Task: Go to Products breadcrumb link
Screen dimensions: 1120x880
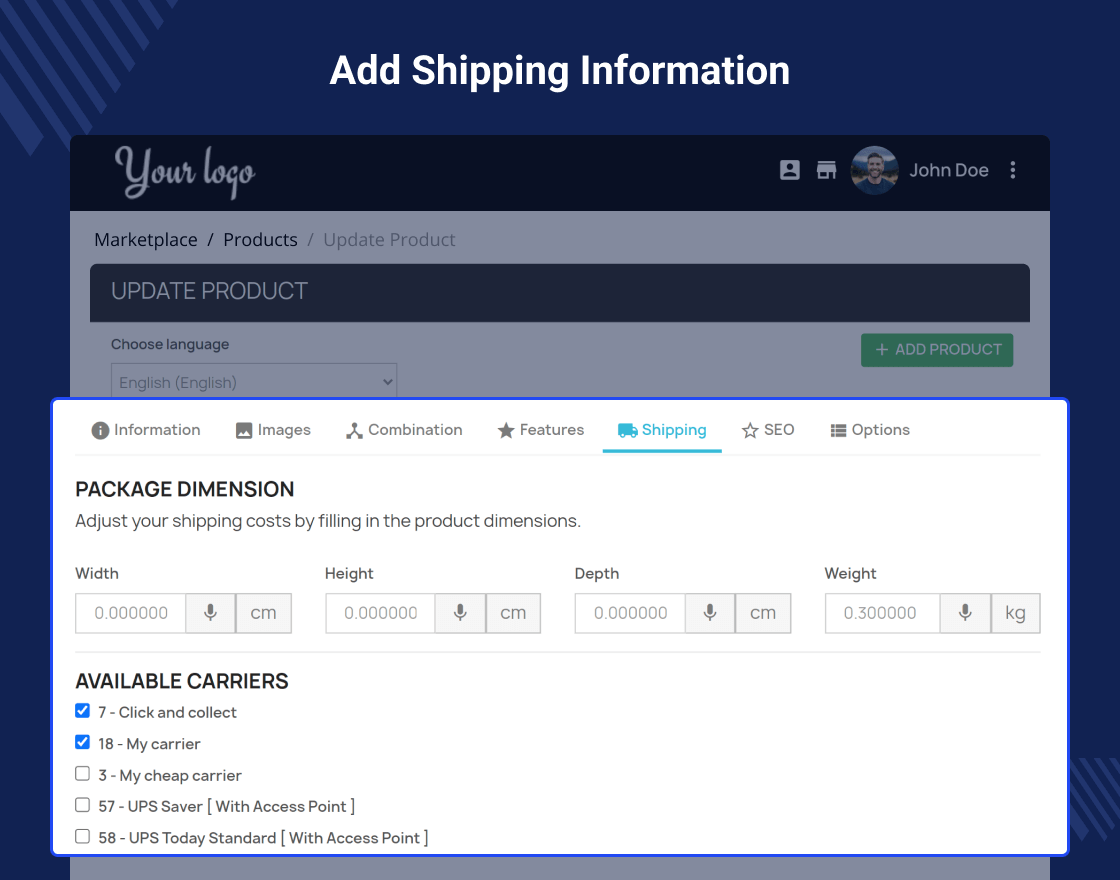Action: coord(260,240)
